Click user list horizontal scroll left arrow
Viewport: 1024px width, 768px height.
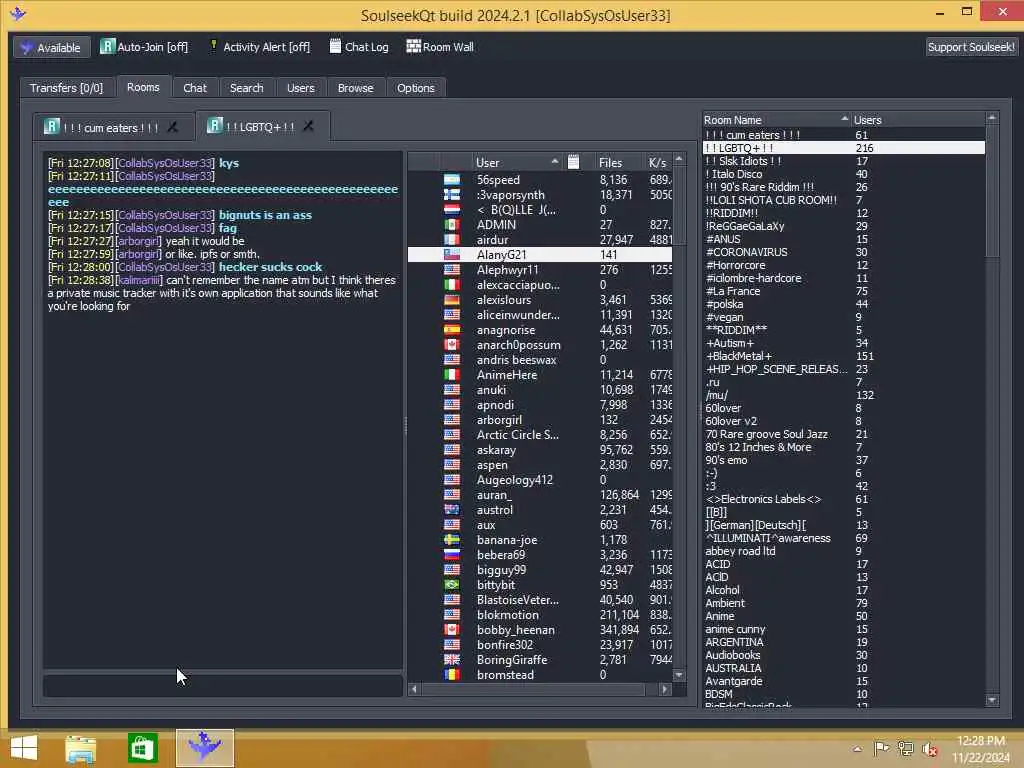pos(415,689)
